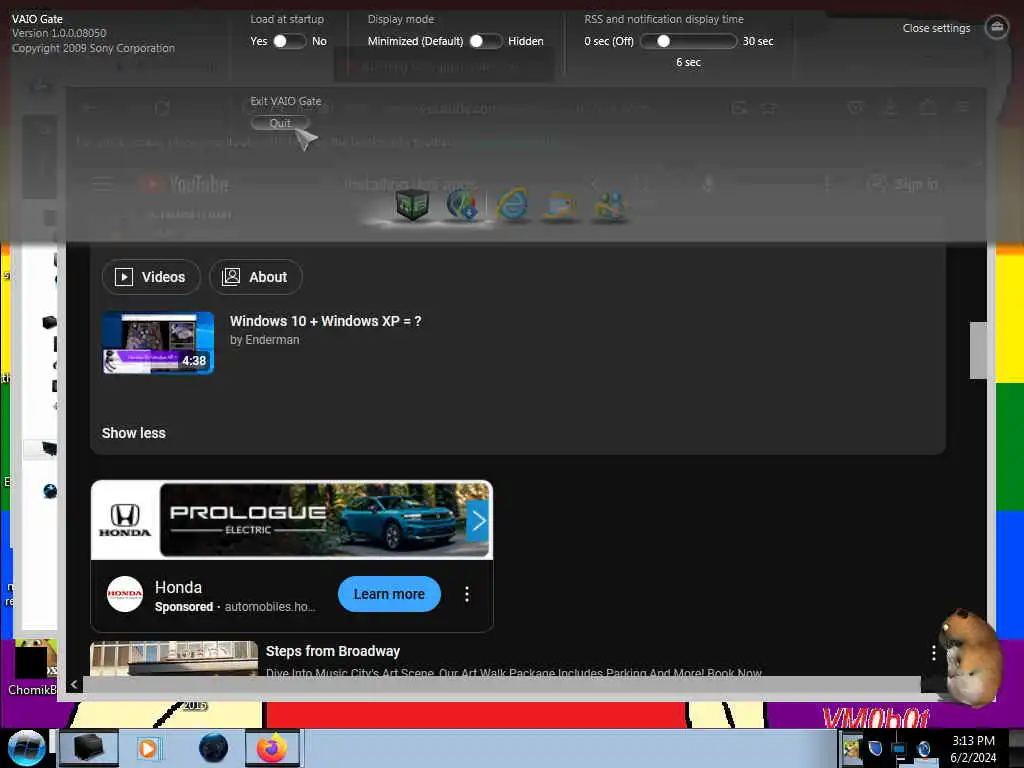Open the Steps from Broadway ad title
The image size is (1024, 768).
[332, 651]
